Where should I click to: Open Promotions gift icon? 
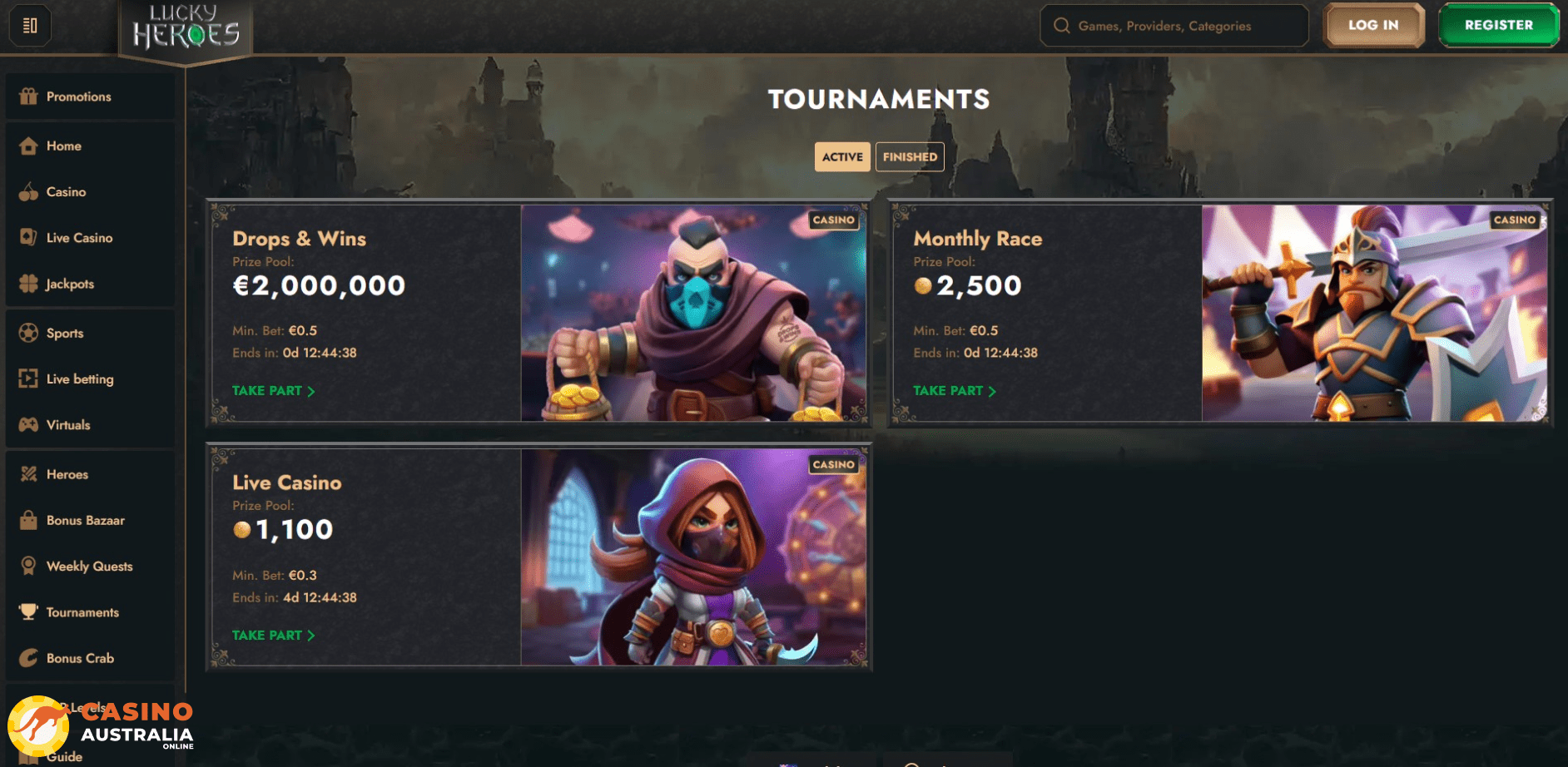(28, 96)
